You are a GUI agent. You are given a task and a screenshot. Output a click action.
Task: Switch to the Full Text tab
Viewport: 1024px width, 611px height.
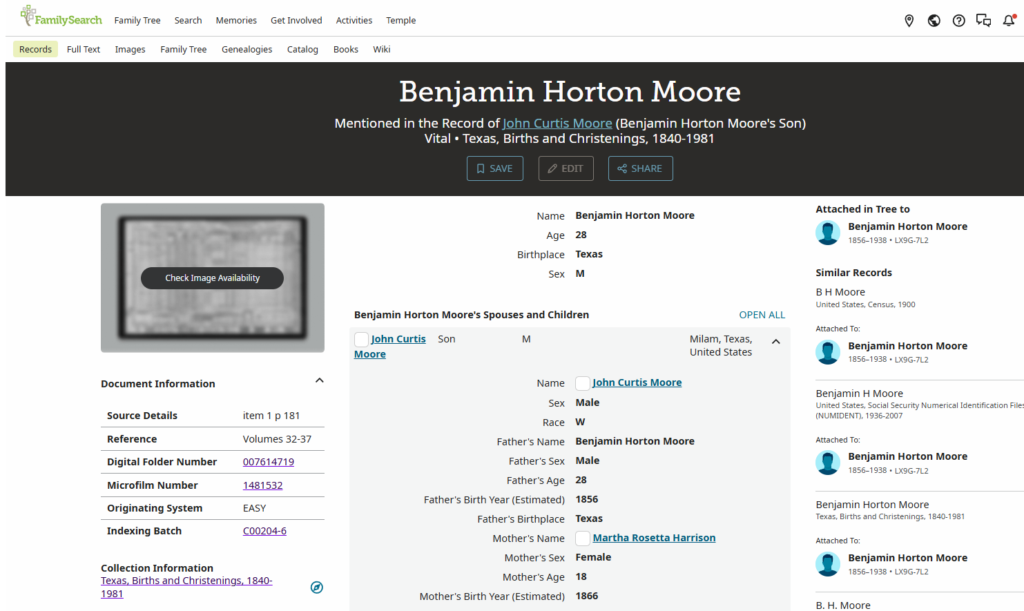click(84, 49)
